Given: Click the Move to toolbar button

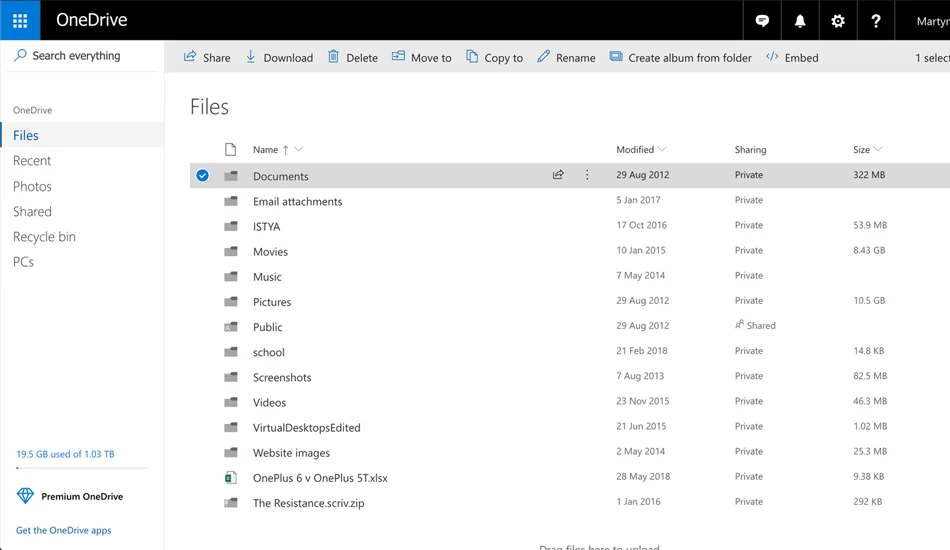Looking at the screenshot, I should coord(422,58).
